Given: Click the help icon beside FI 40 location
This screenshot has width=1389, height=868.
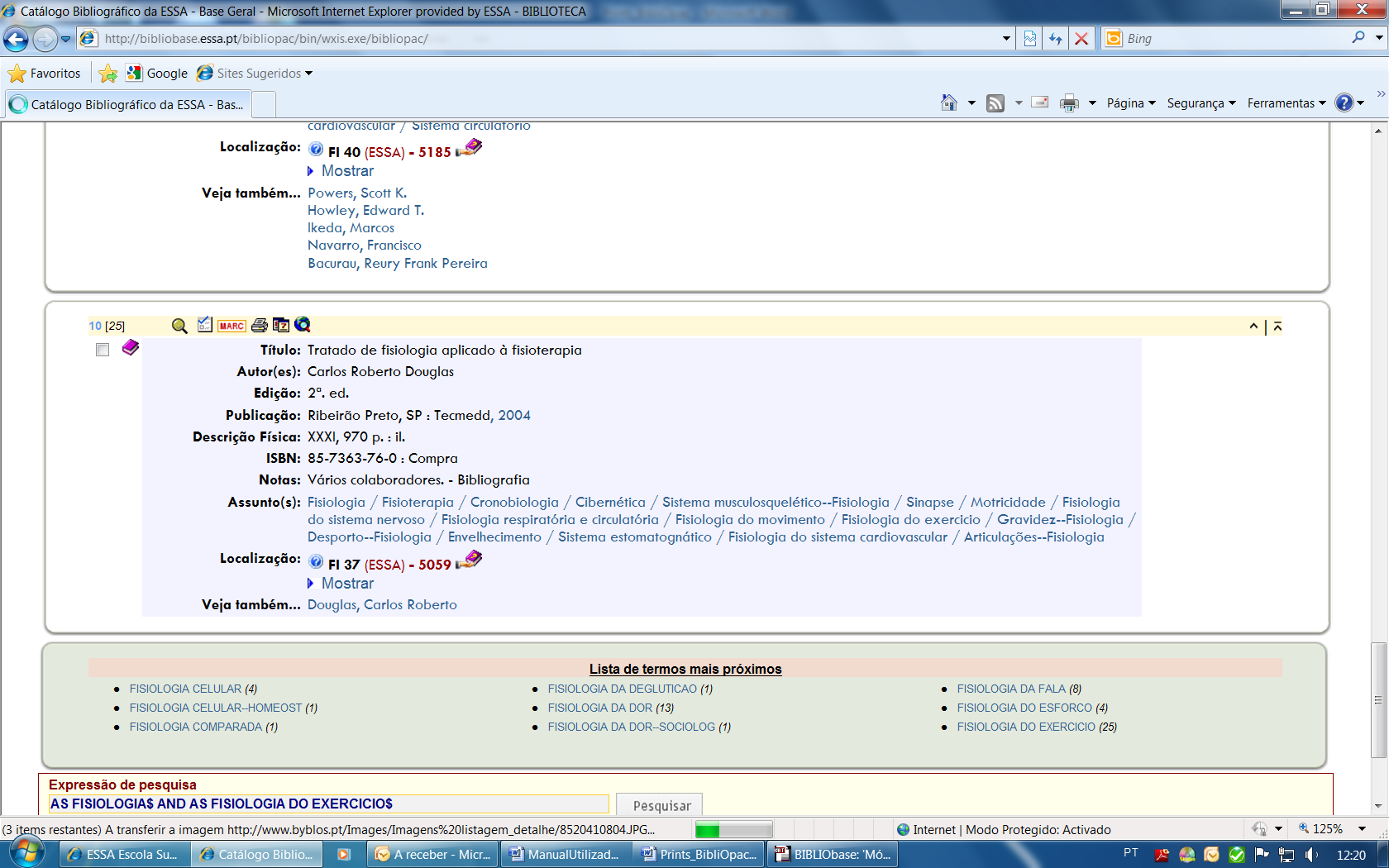Looking at the screenshot, I should (x=316, y=150).
